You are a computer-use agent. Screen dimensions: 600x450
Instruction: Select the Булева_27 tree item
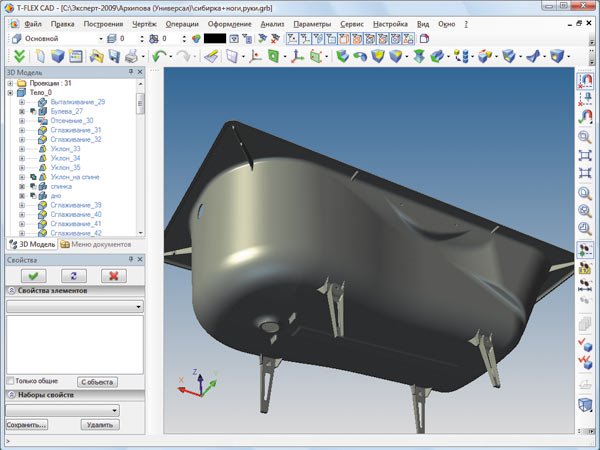[x=67, y=111]
